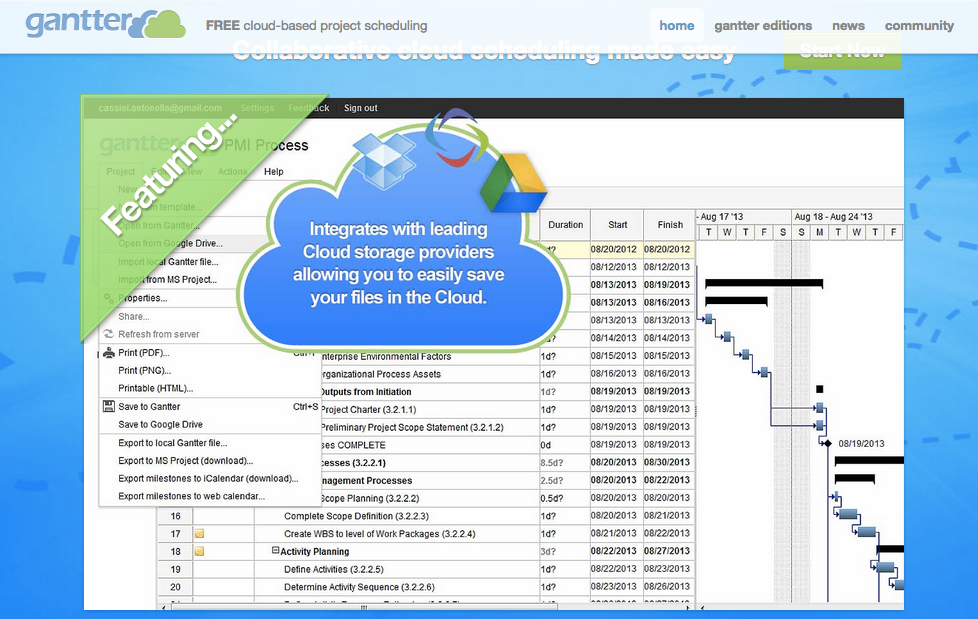Go to the news section
Image resolution: width=978 pixels, height=619 pixels.
(848, 26)
